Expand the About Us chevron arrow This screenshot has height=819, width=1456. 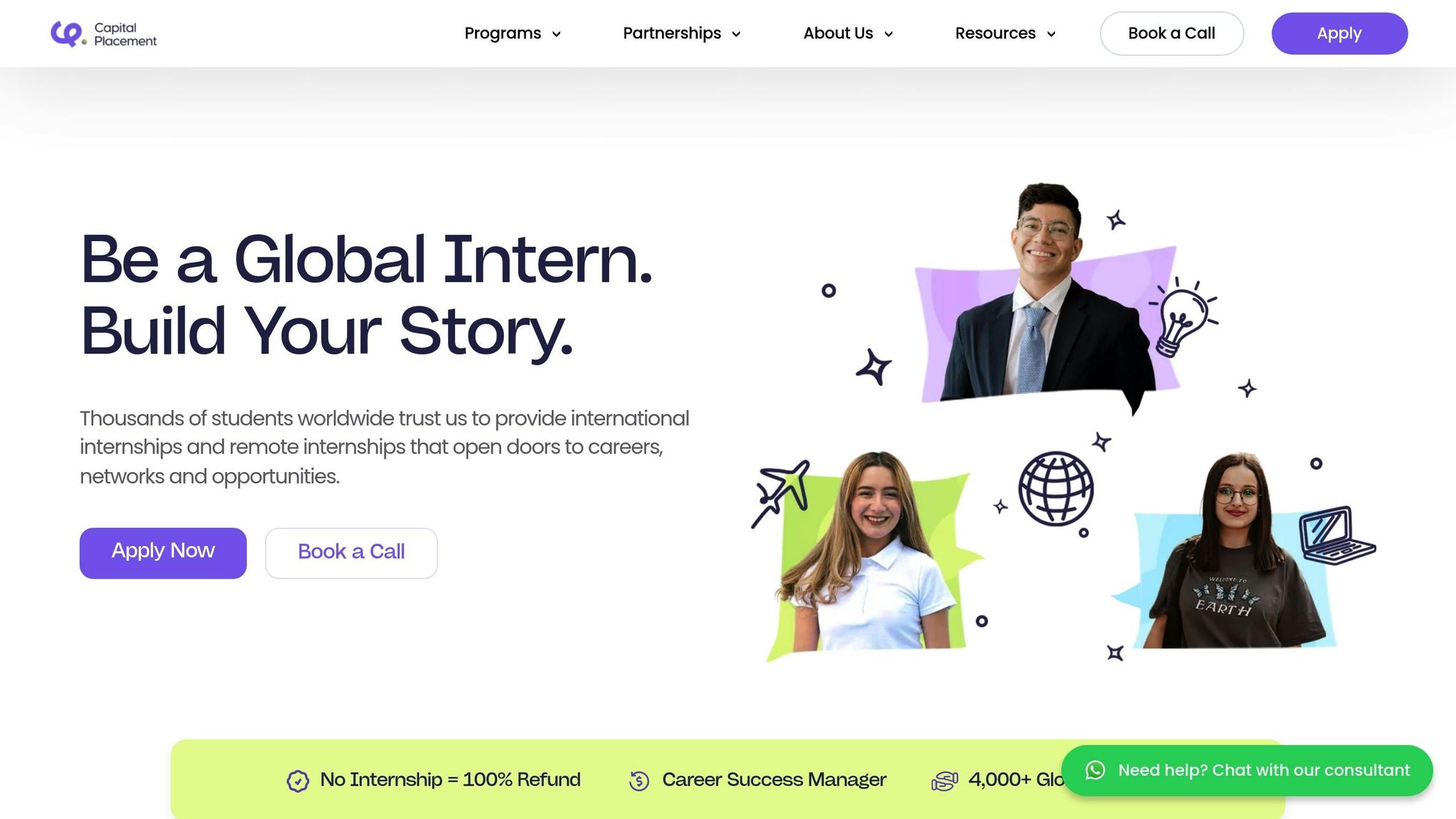(889, 34)
